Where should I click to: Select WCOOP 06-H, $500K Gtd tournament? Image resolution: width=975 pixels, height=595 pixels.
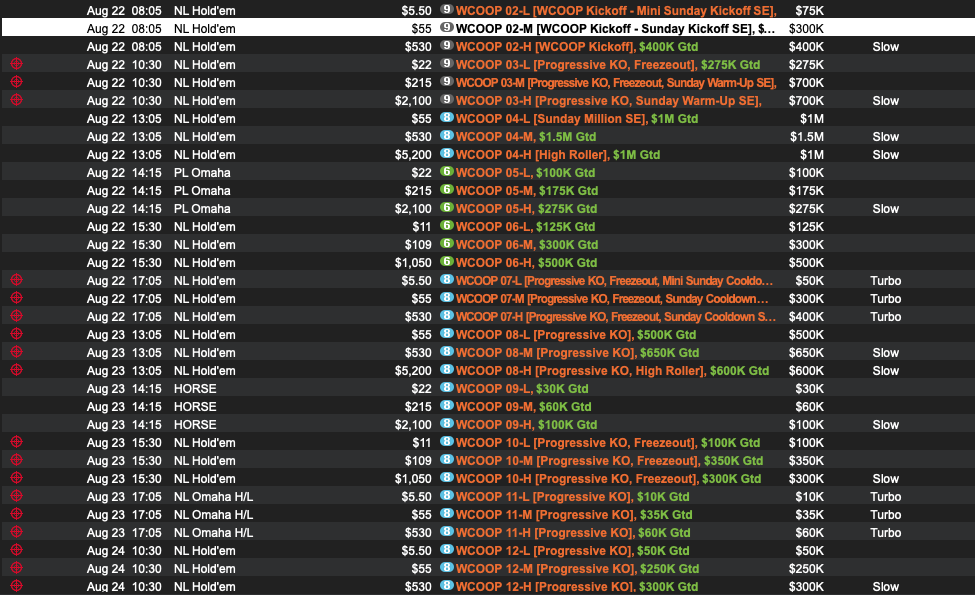click(x=527, y=263)
